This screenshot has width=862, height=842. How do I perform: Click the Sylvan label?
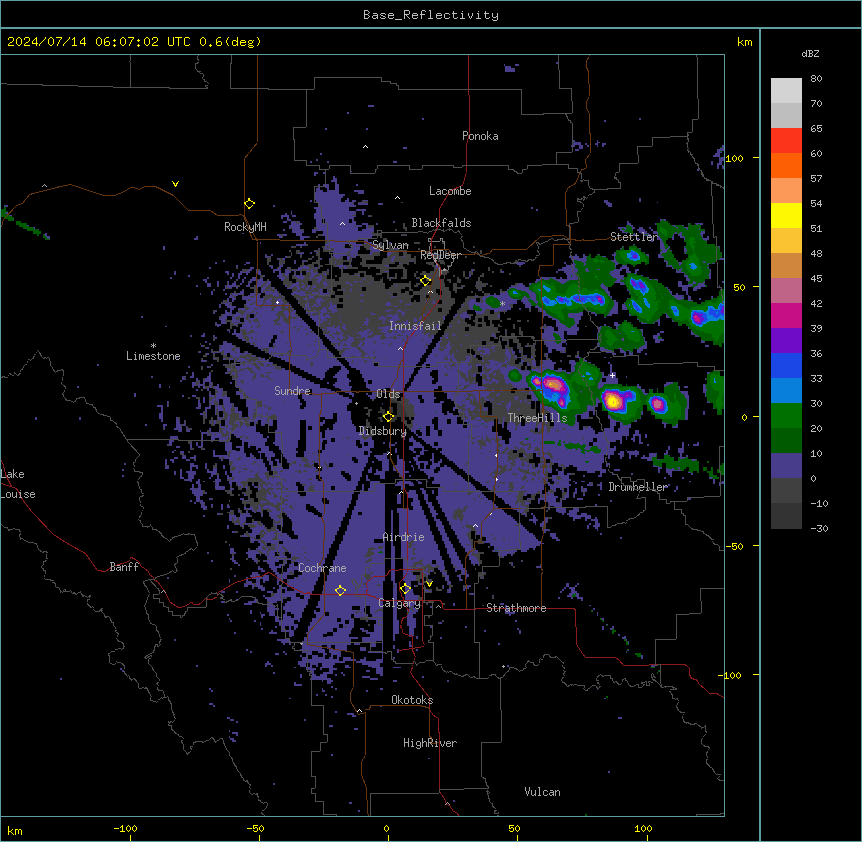(390, 245)
